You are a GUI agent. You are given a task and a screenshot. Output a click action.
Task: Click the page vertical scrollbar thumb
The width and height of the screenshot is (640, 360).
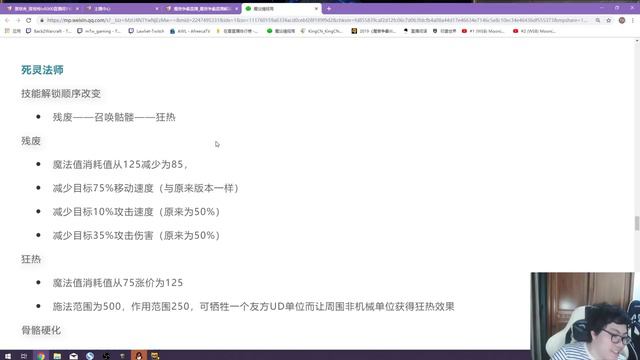[637, 224]
